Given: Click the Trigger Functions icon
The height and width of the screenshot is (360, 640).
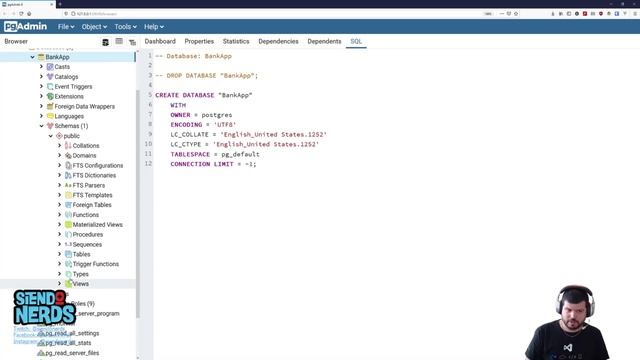Looking at the screenshot, I should click(x=68, y=264).
